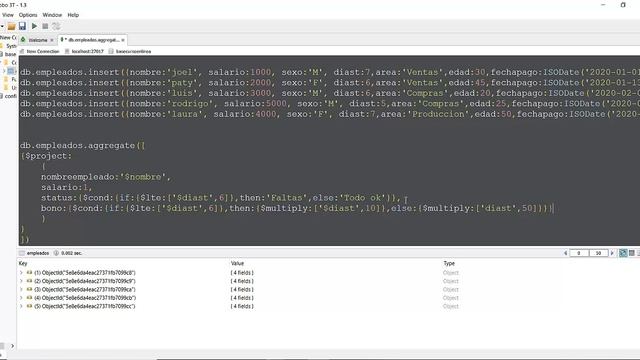Click the clock icon beside execution time
Viewport: 640px width, 360px height.
click(56, 253)
